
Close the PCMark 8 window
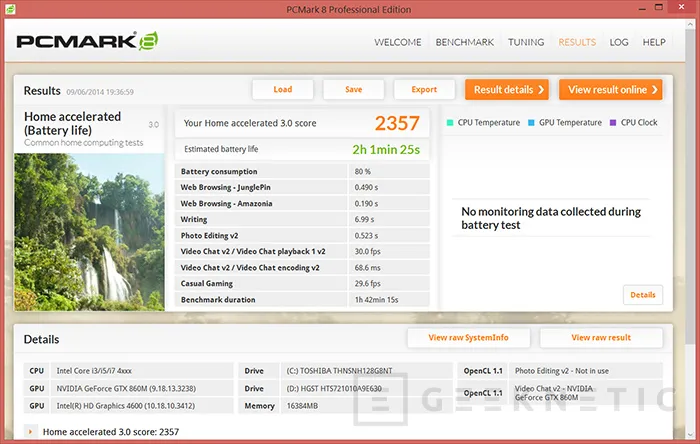(681, 7)
